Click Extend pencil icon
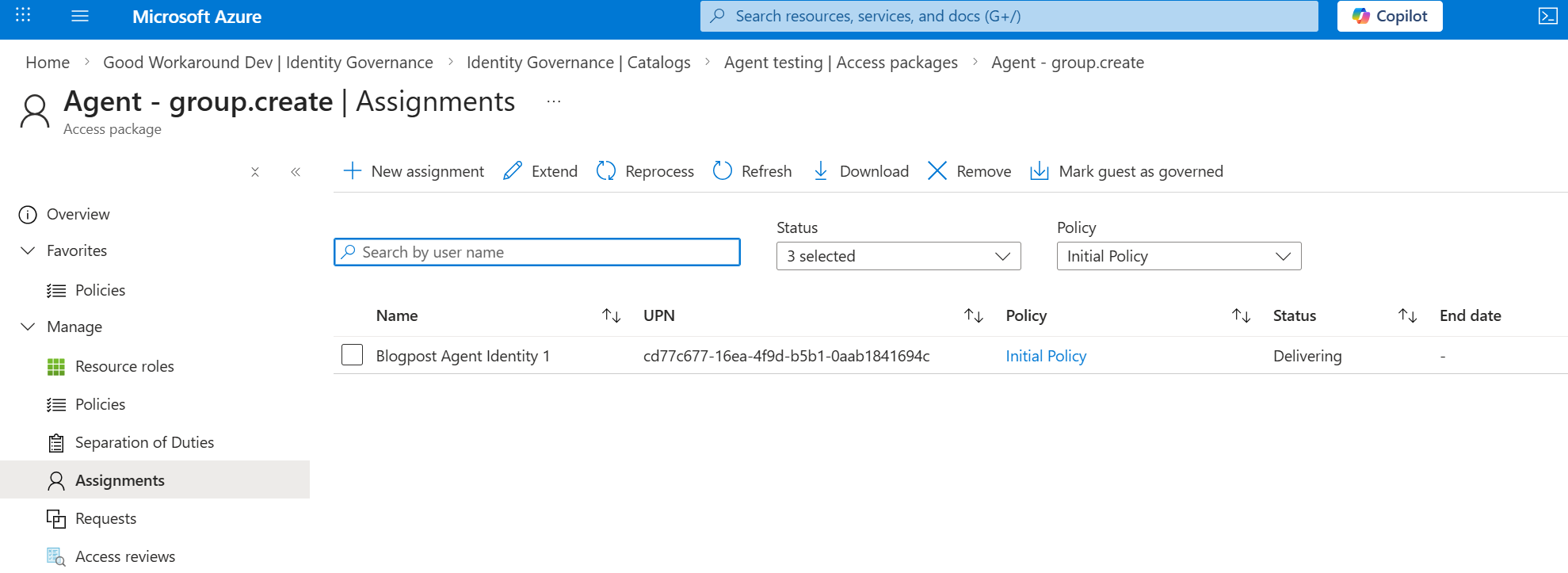 (513, 171)
